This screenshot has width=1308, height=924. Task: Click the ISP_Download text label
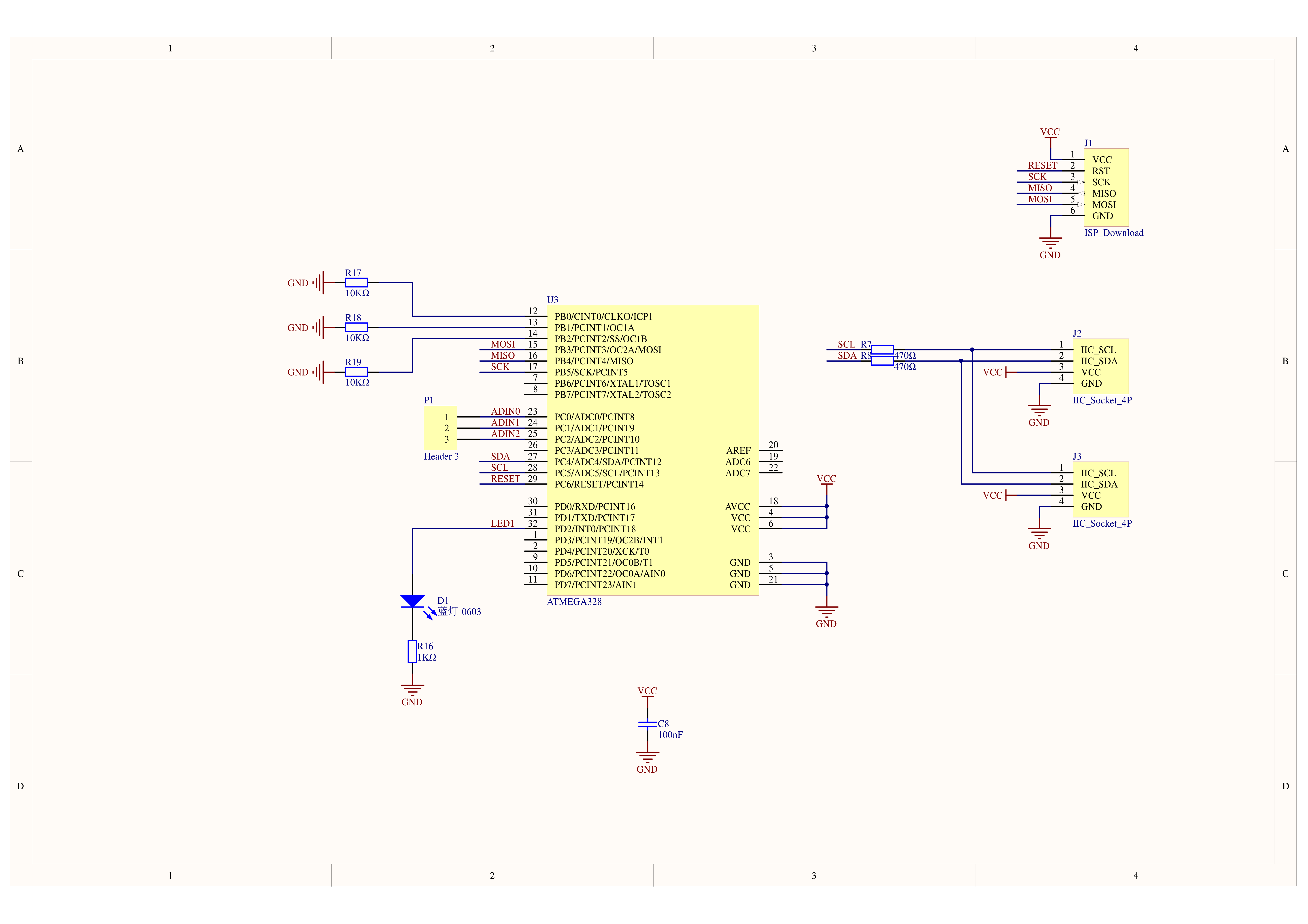pyautogui.click(x=1113, y=232)
